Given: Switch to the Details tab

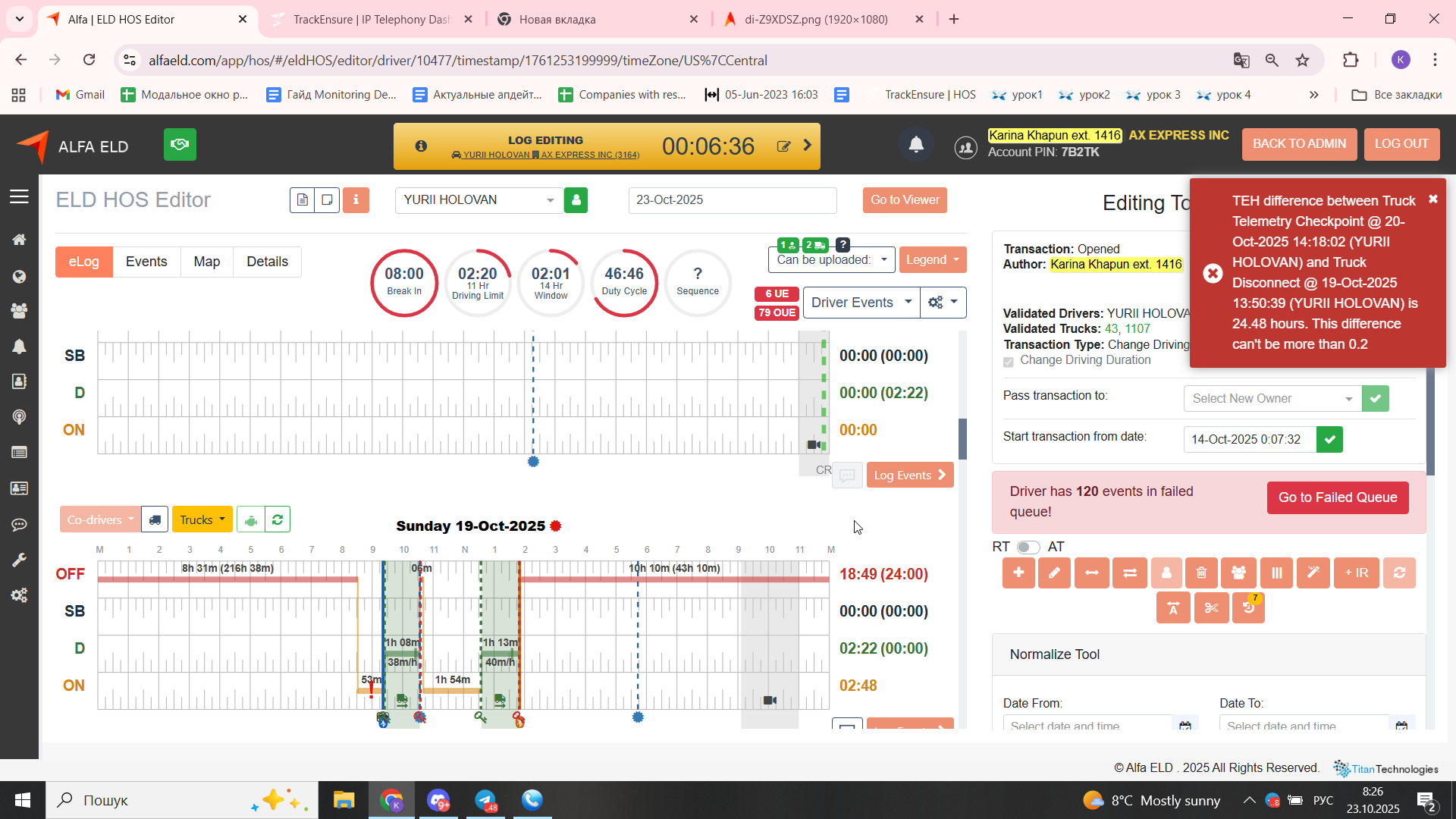Looking at the screenshot, I should point(267,262).
